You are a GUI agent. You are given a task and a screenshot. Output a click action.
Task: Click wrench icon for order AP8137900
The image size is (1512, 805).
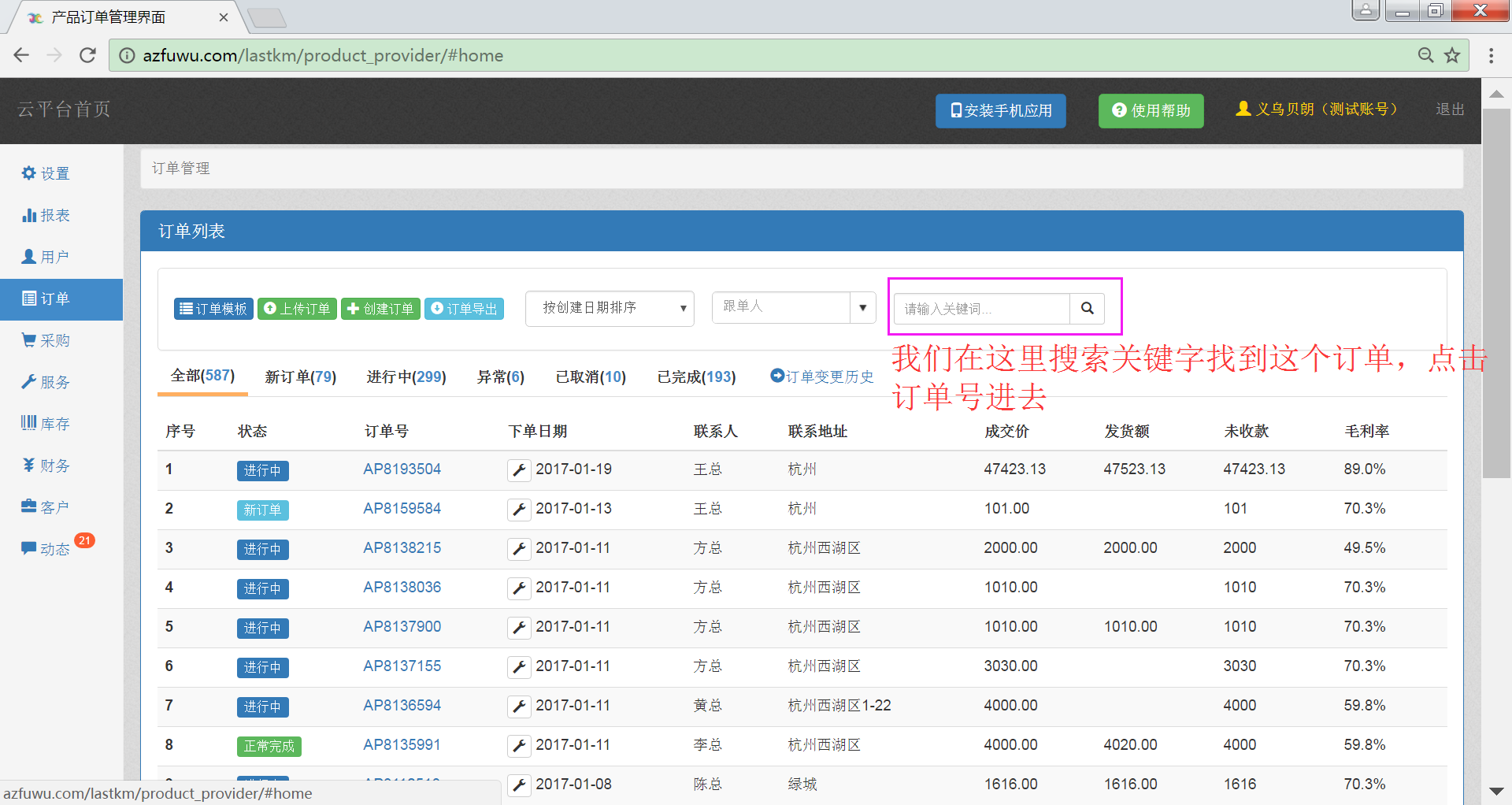tap(519, 628)
